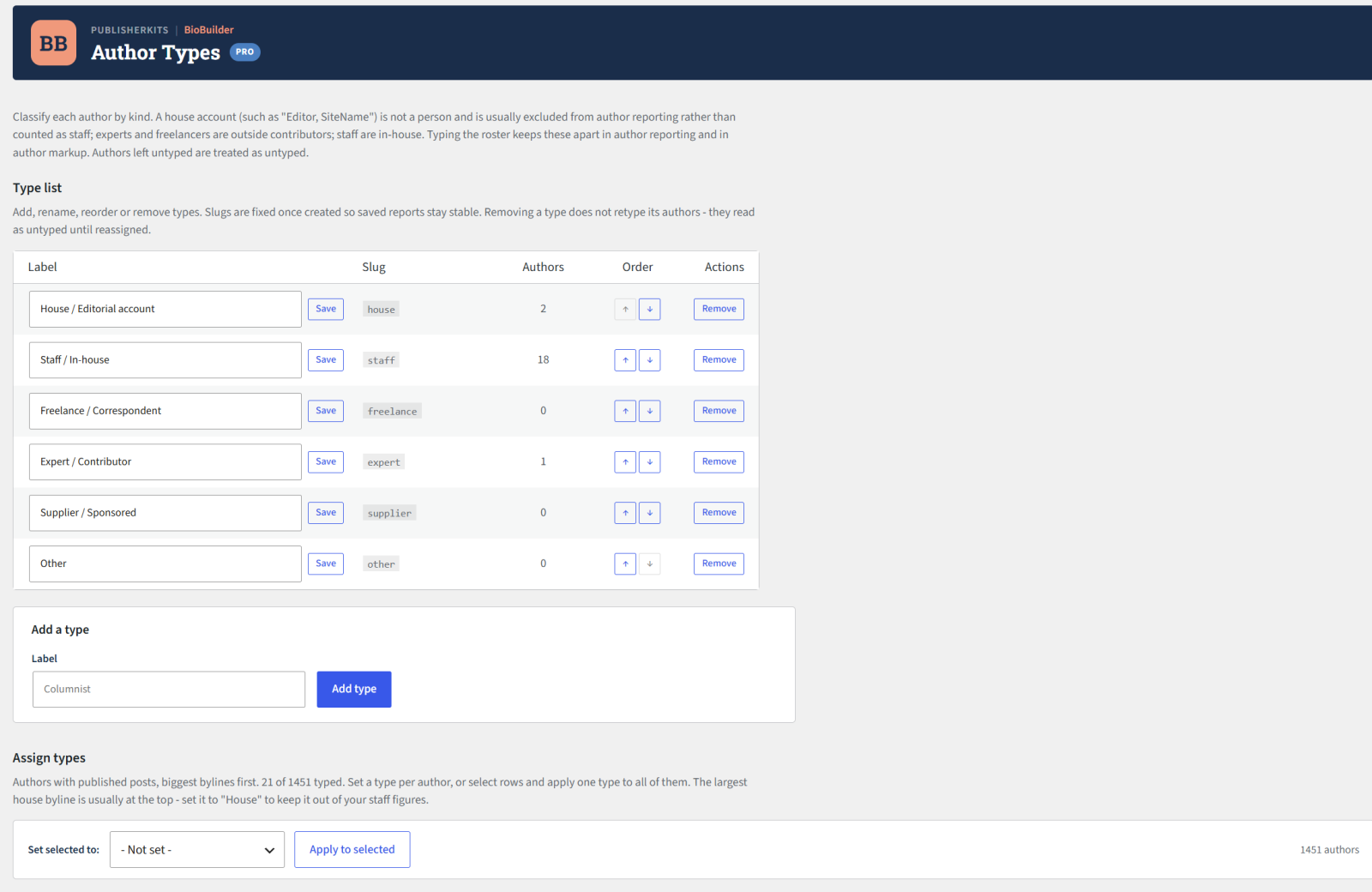Move Supplier / Sponsored type down
The height and width of the screenshot is (892, 1372).
[650, 513]
